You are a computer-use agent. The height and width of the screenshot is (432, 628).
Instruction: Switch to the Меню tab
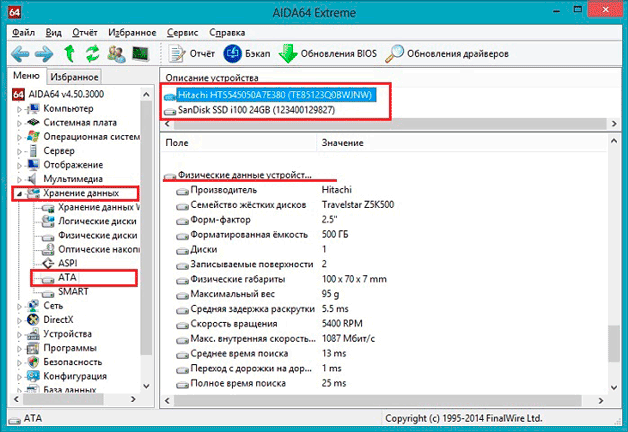point(26,76)
